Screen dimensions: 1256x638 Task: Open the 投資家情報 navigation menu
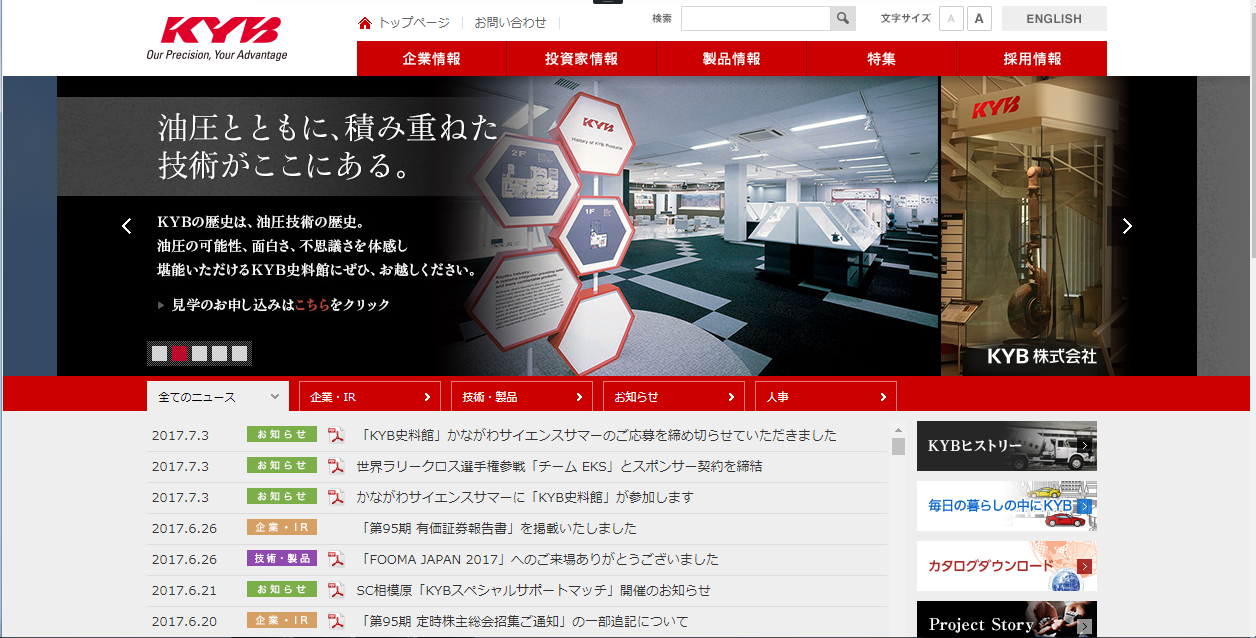click(x=582, y=59)
